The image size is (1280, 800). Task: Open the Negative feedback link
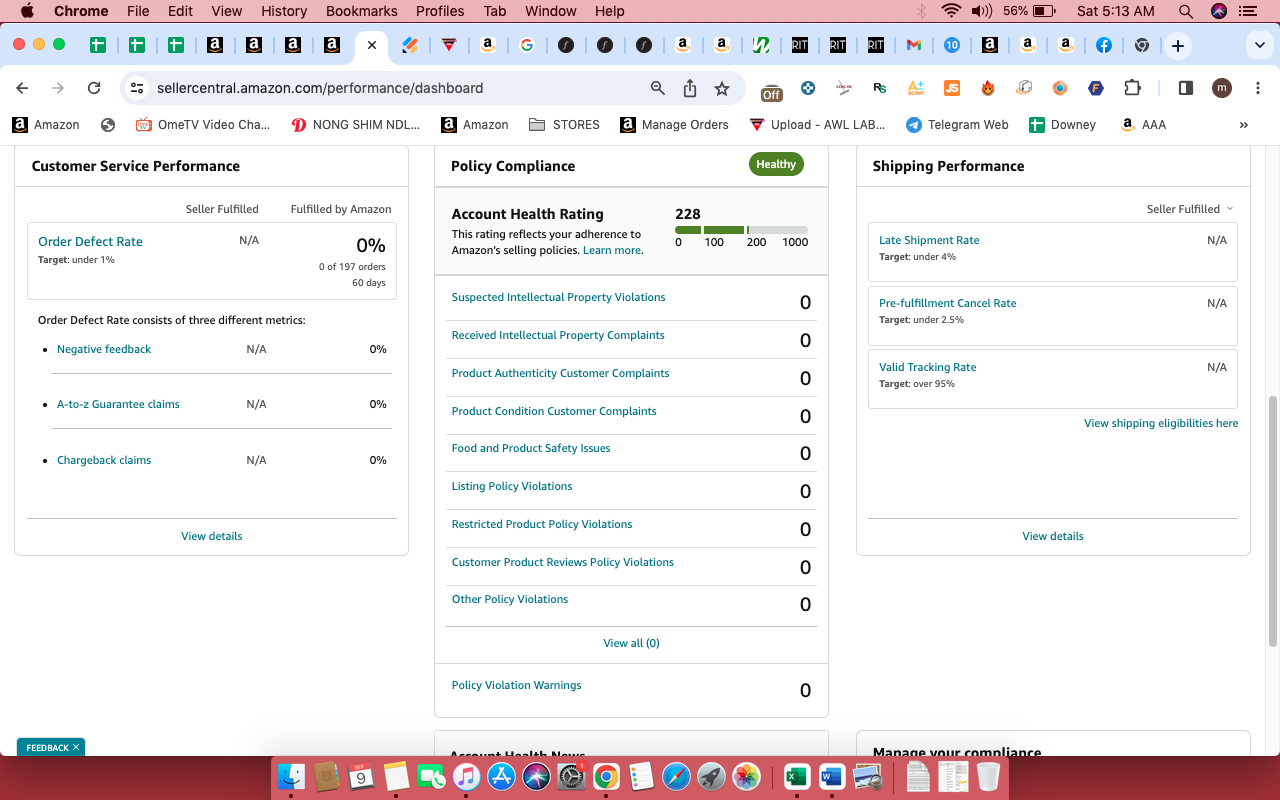click(104, 349)
